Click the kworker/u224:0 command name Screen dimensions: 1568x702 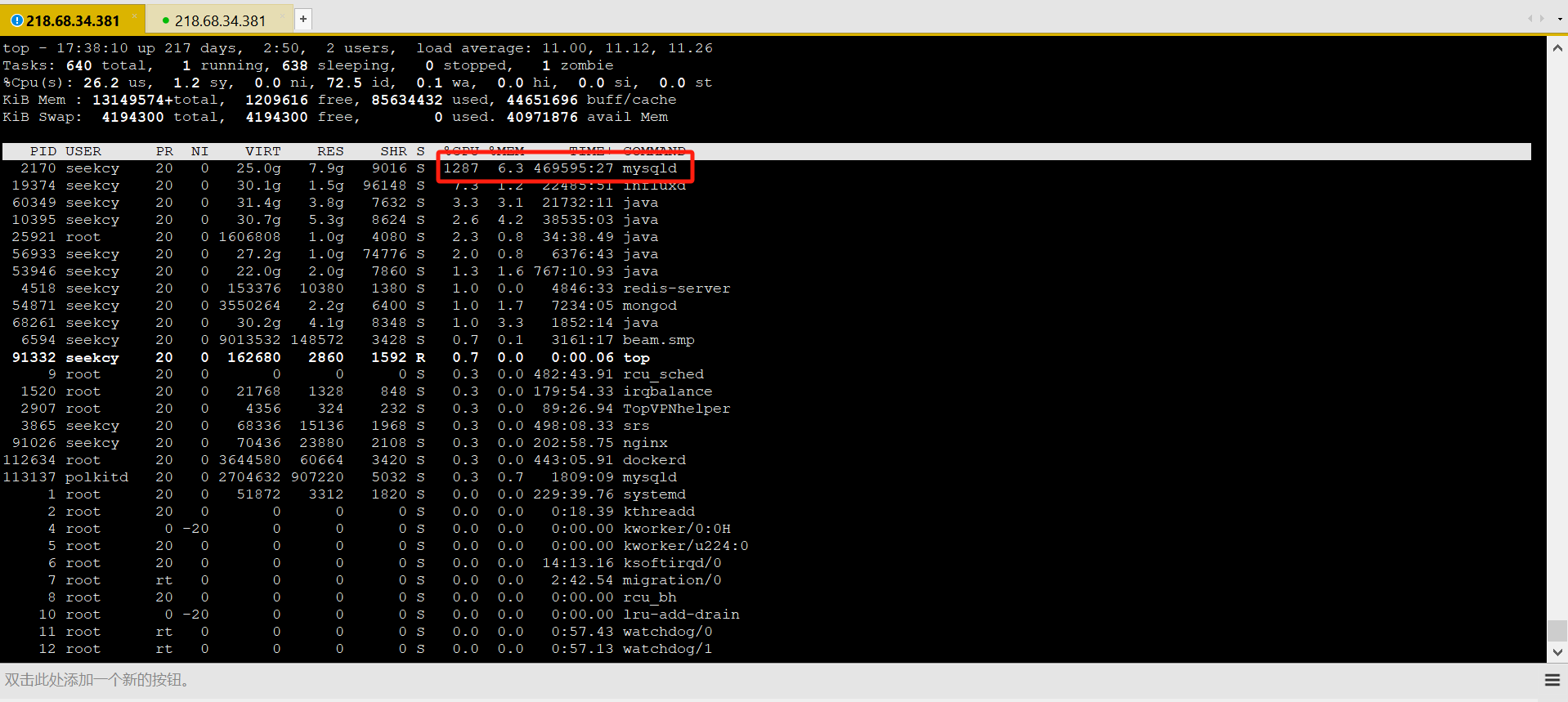coord(686,546)
